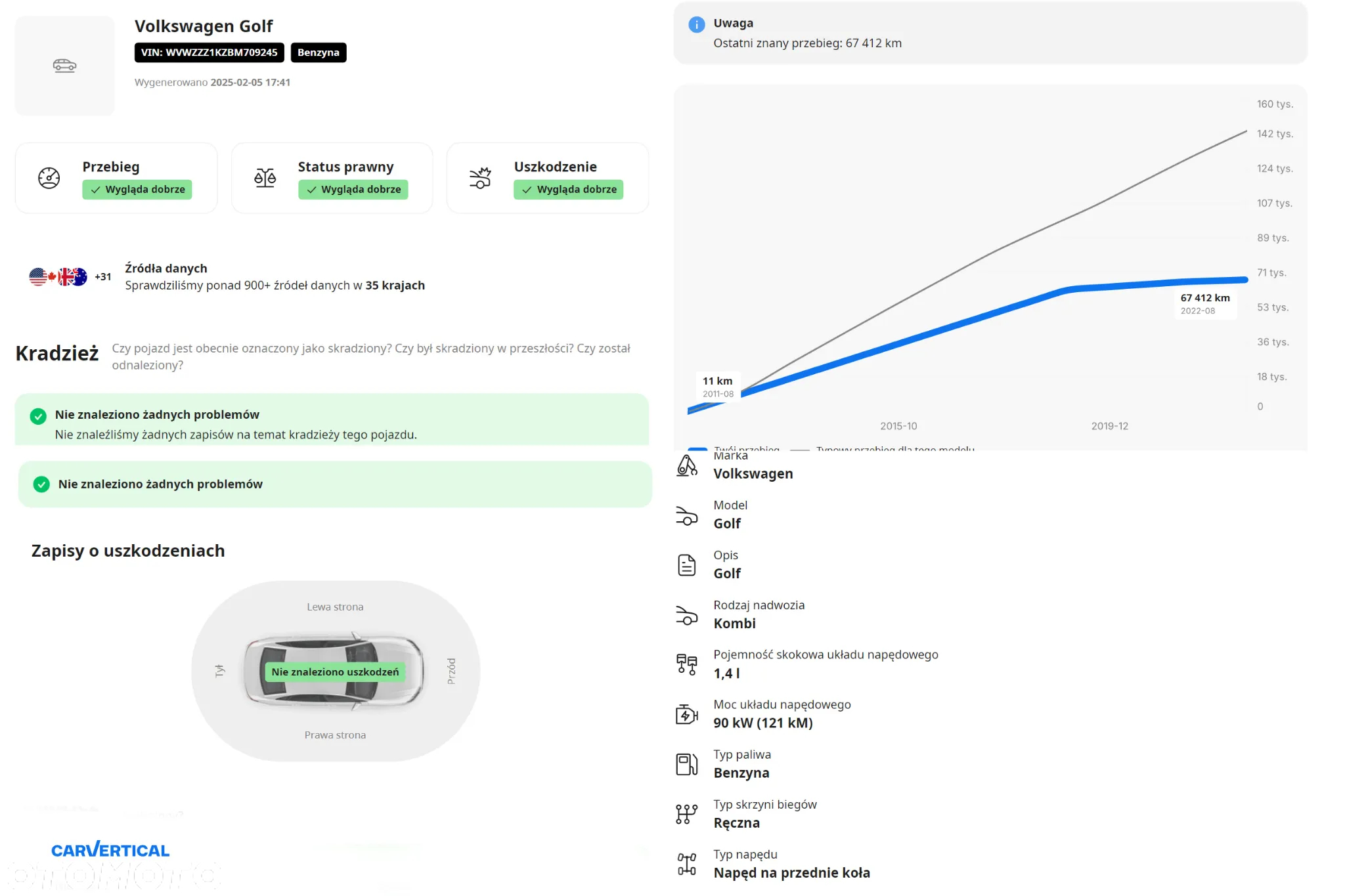
Task: Click the 'Napęd na przednie koła' value
Action: 791,873
